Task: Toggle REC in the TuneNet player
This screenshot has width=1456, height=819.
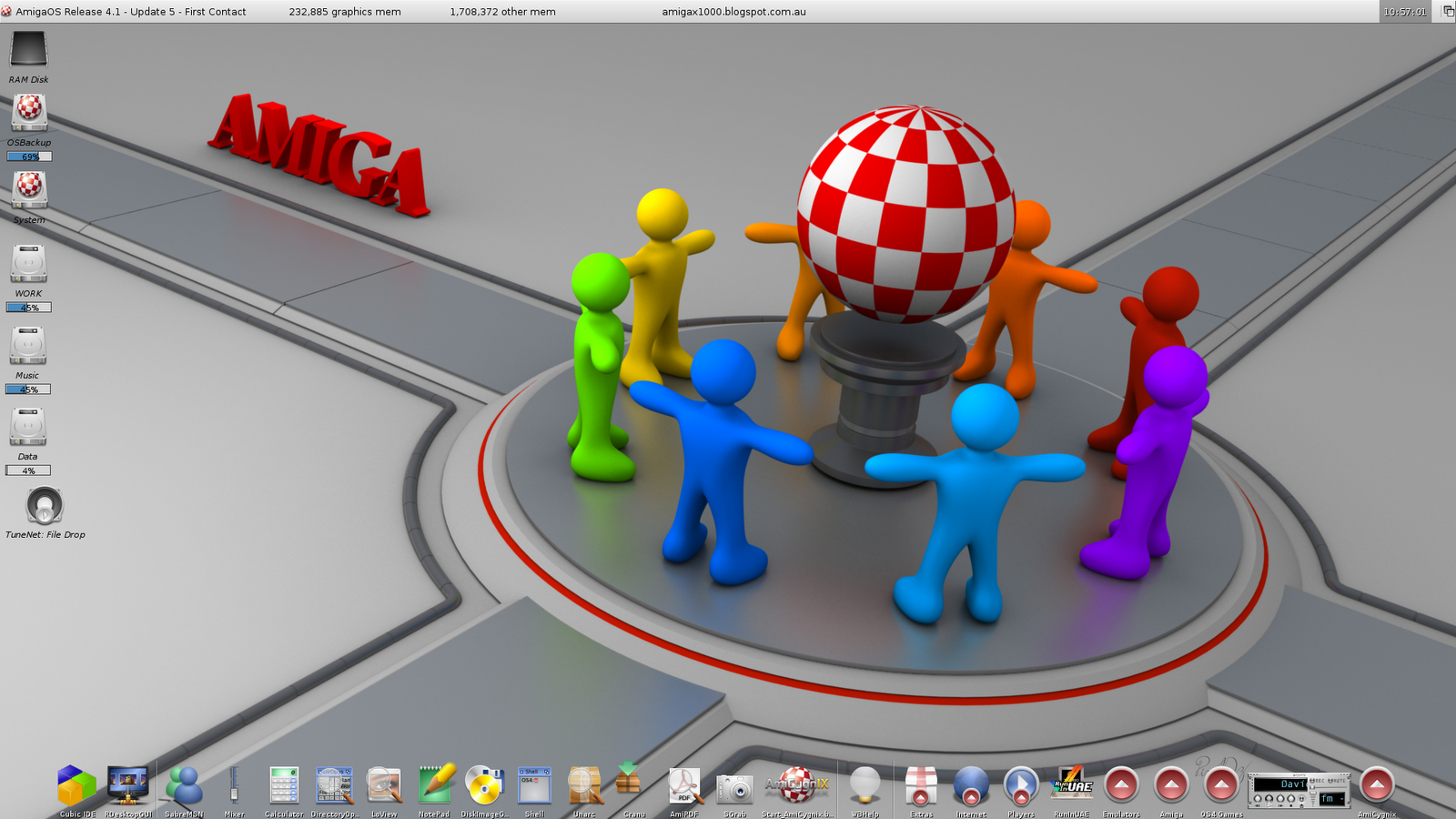Action: pos(1317,781)
